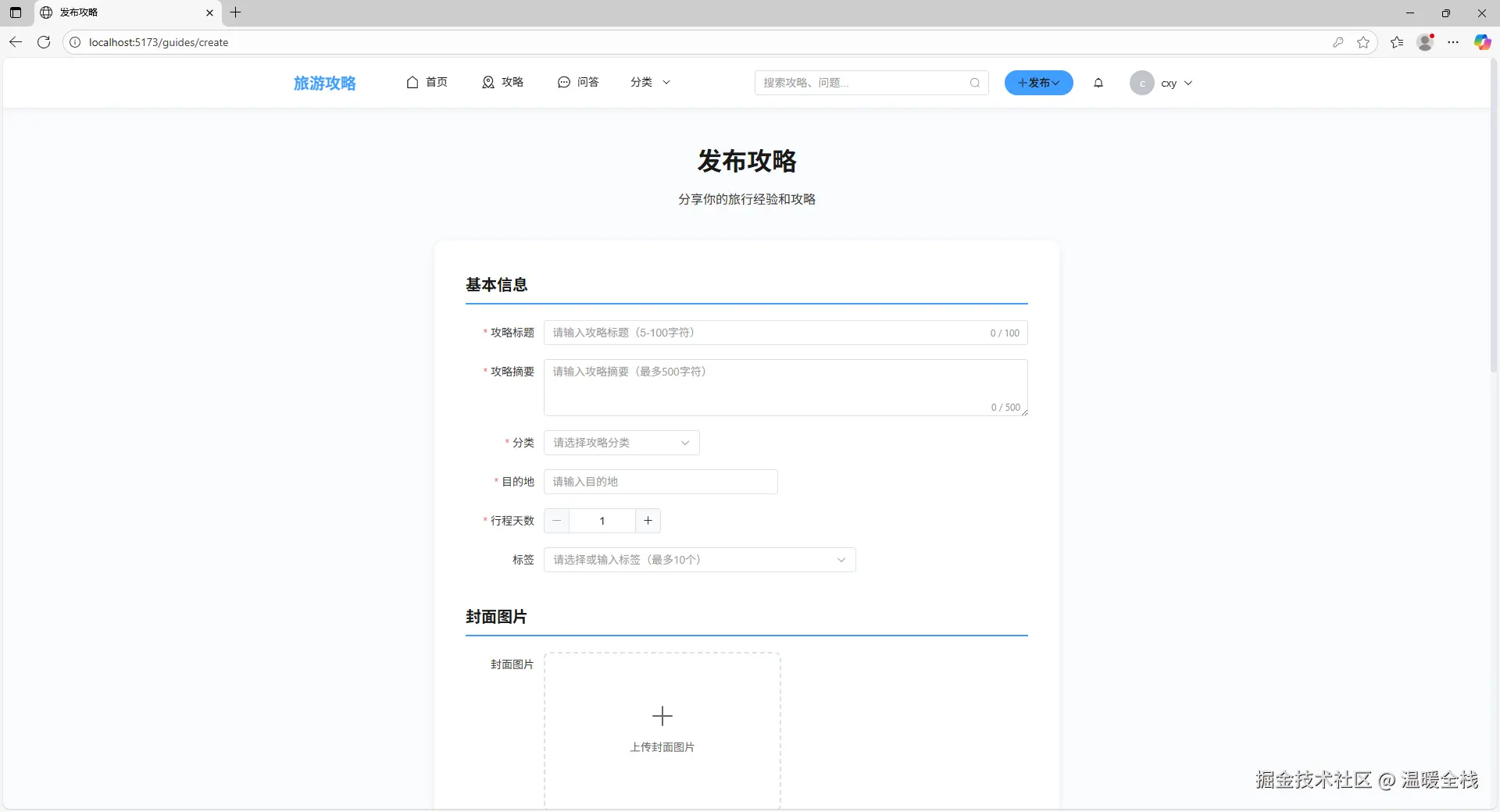This screenshot has width=1500, height=812.
Task: Click the user avatar icon
Action: [1141, 83]
